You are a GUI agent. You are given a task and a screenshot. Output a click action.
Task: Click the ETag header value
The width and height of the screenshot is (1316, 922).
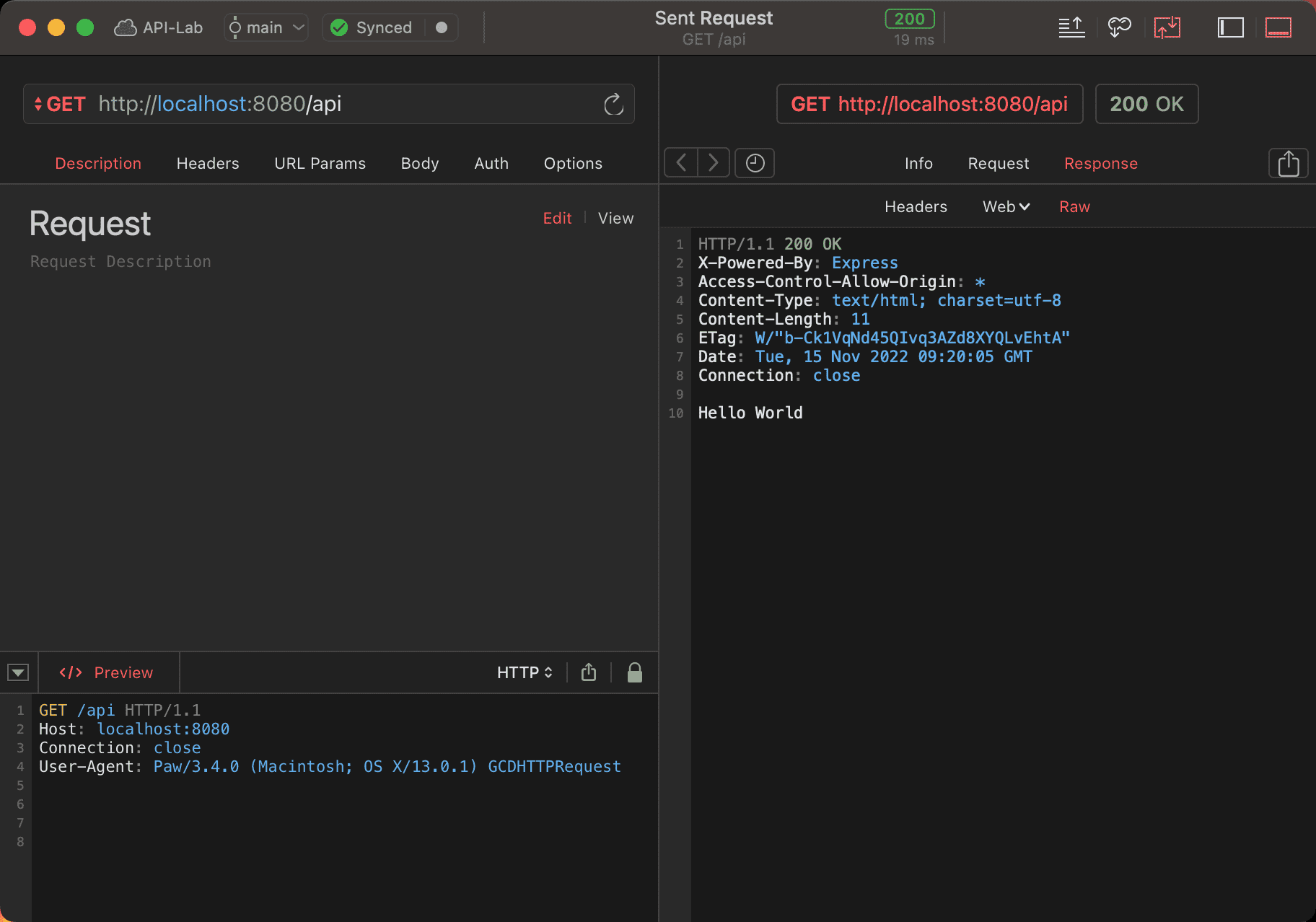(x=913, y=338)
